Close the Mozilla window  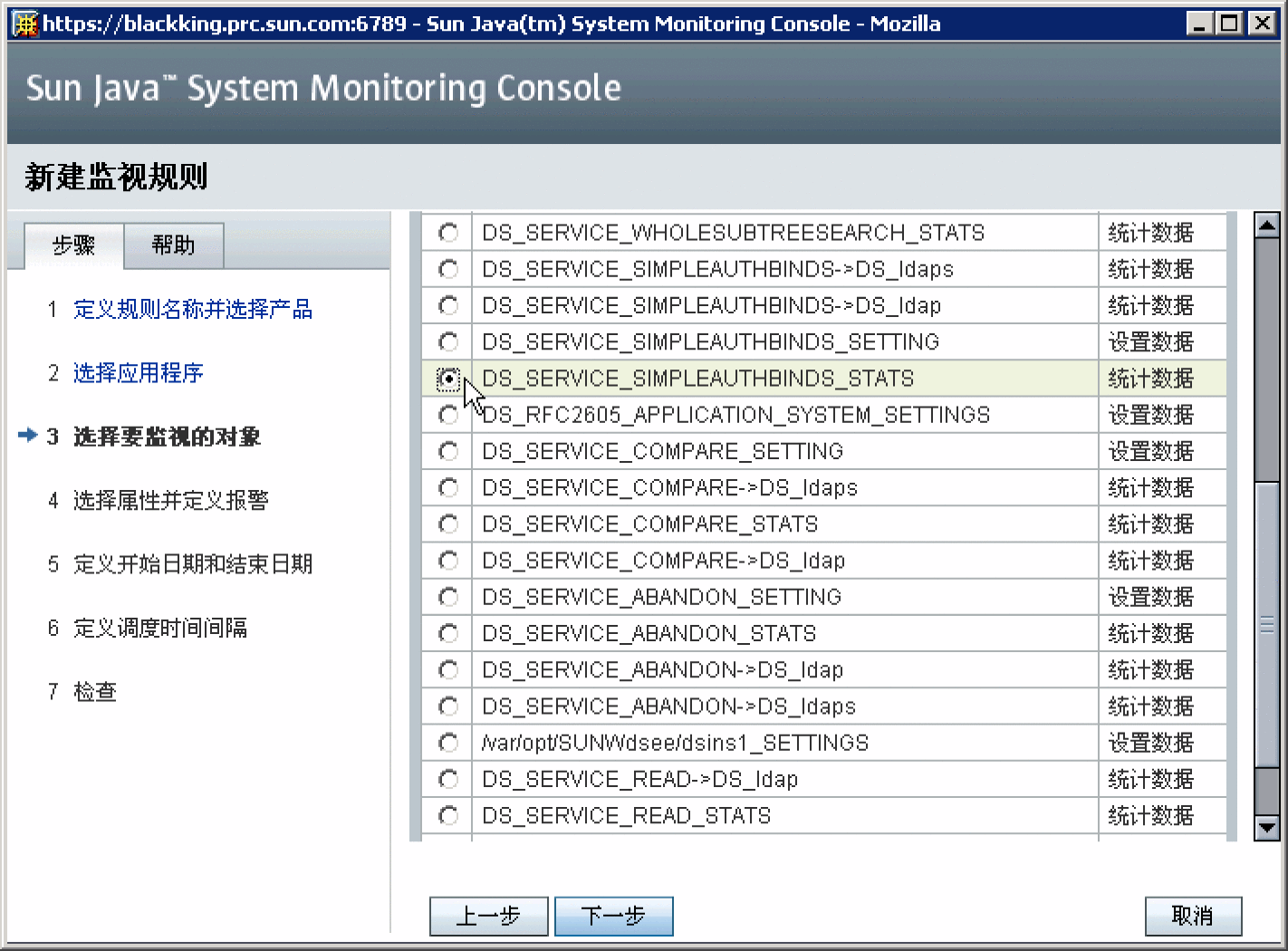1262,24
